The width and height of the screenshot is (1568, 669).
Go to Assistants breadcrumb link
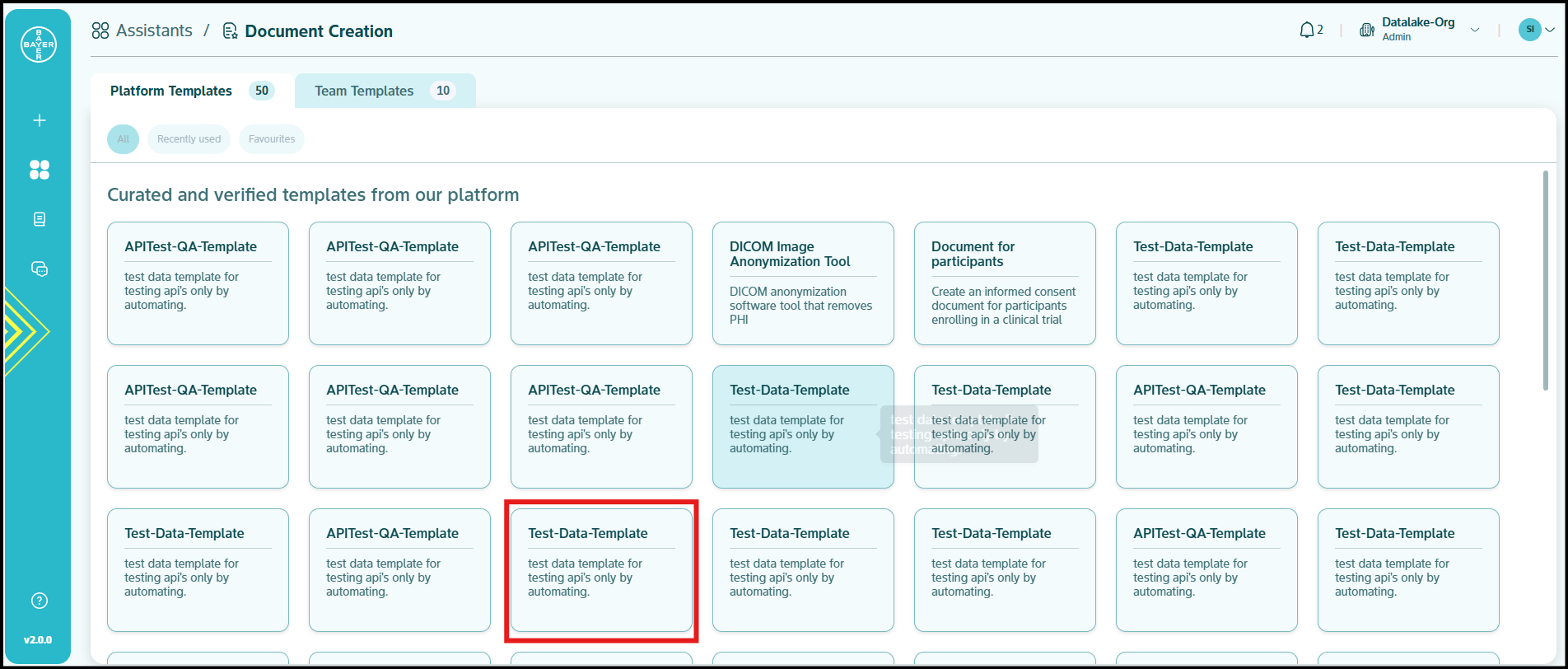coord(142,30)
